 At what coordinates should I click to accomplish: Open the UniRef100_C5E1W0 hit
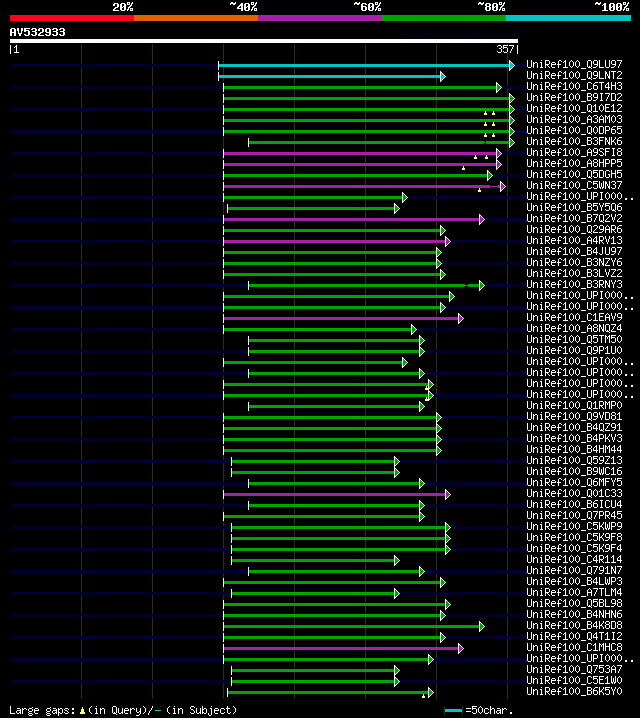coord(574,680)
